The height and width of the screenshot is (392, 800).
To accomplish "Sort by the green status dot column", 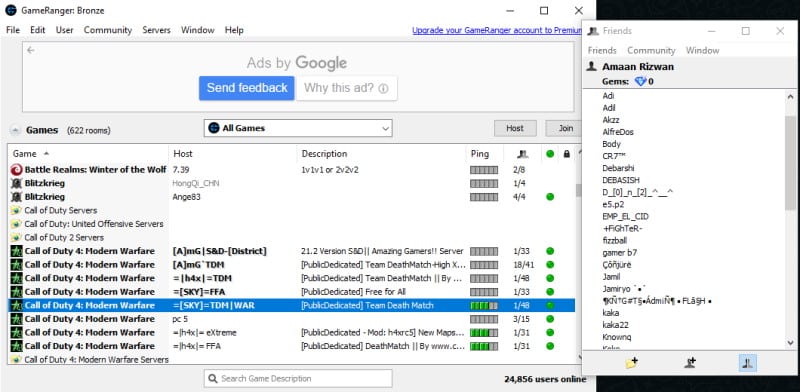I will click(549, 154).
